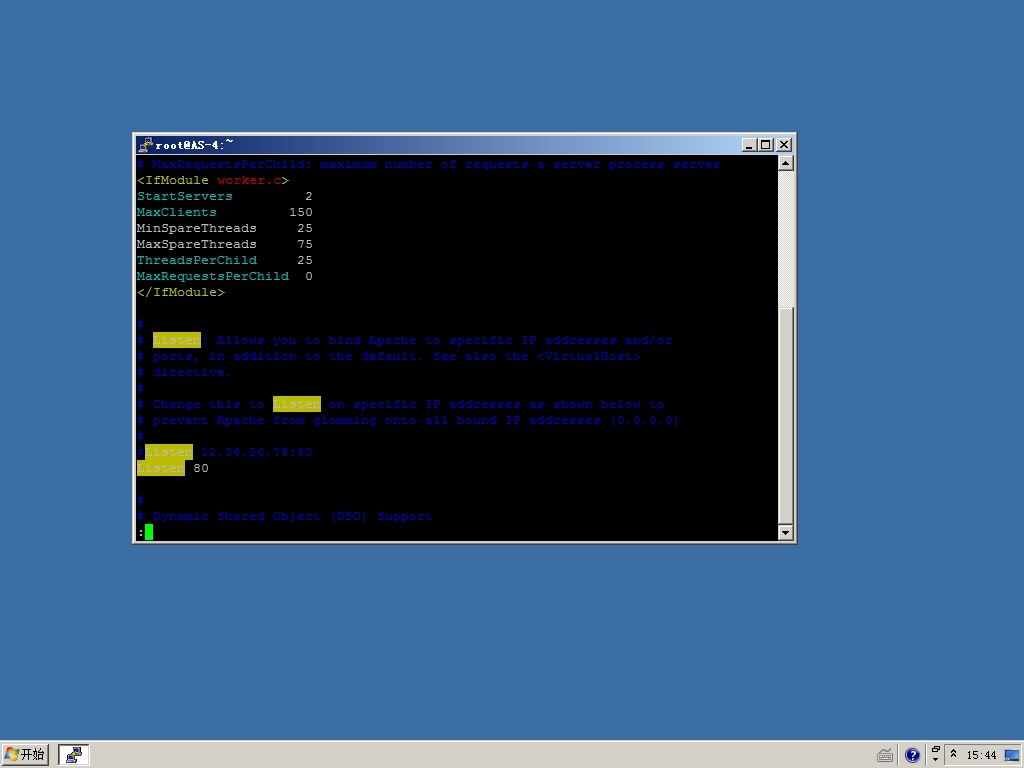Expand hidden tray icons chevron
Screen dimensions: 1024x768
click(953, 755)
